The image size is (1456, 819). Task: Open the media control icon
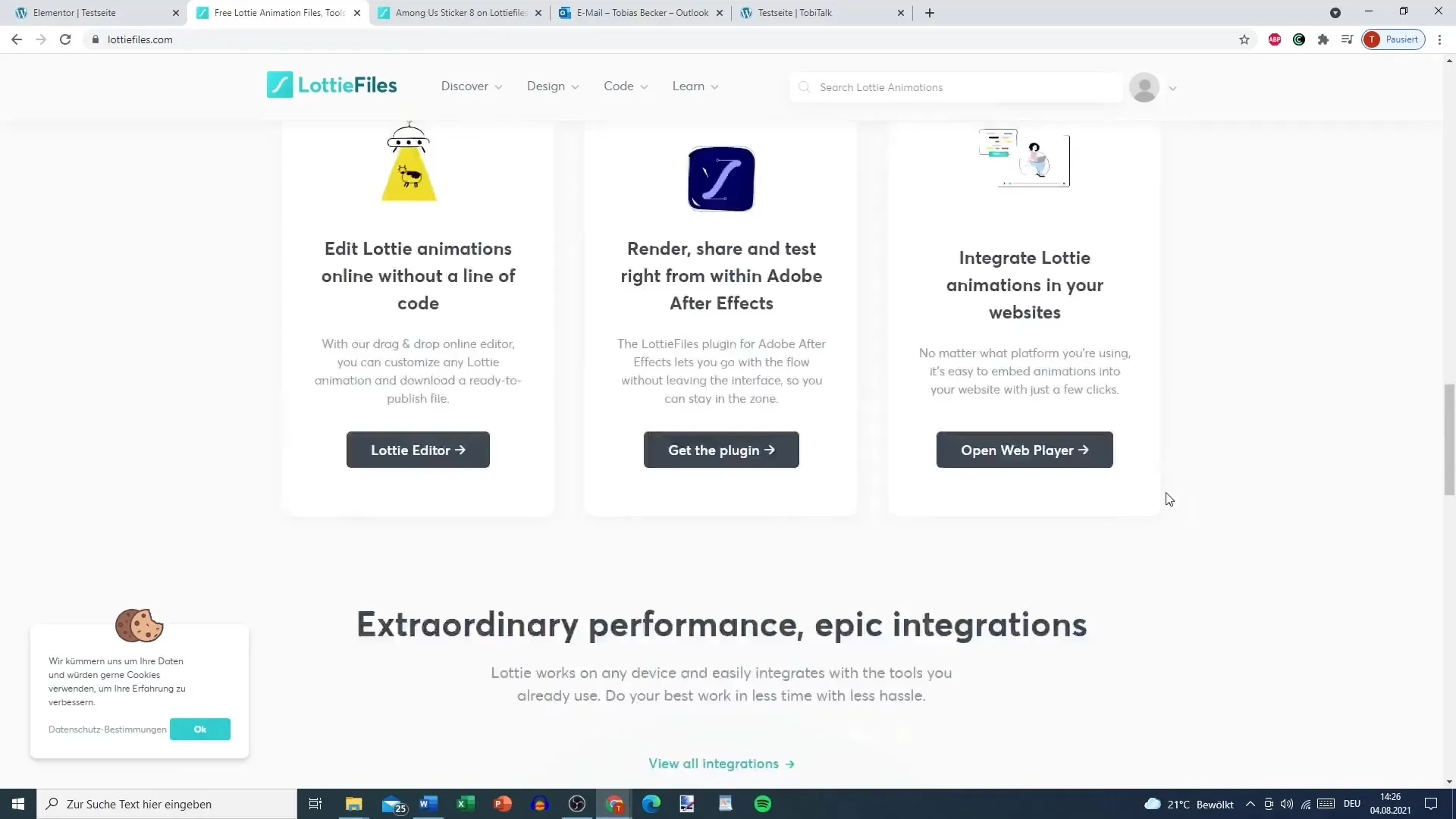tap(1347, 39)
